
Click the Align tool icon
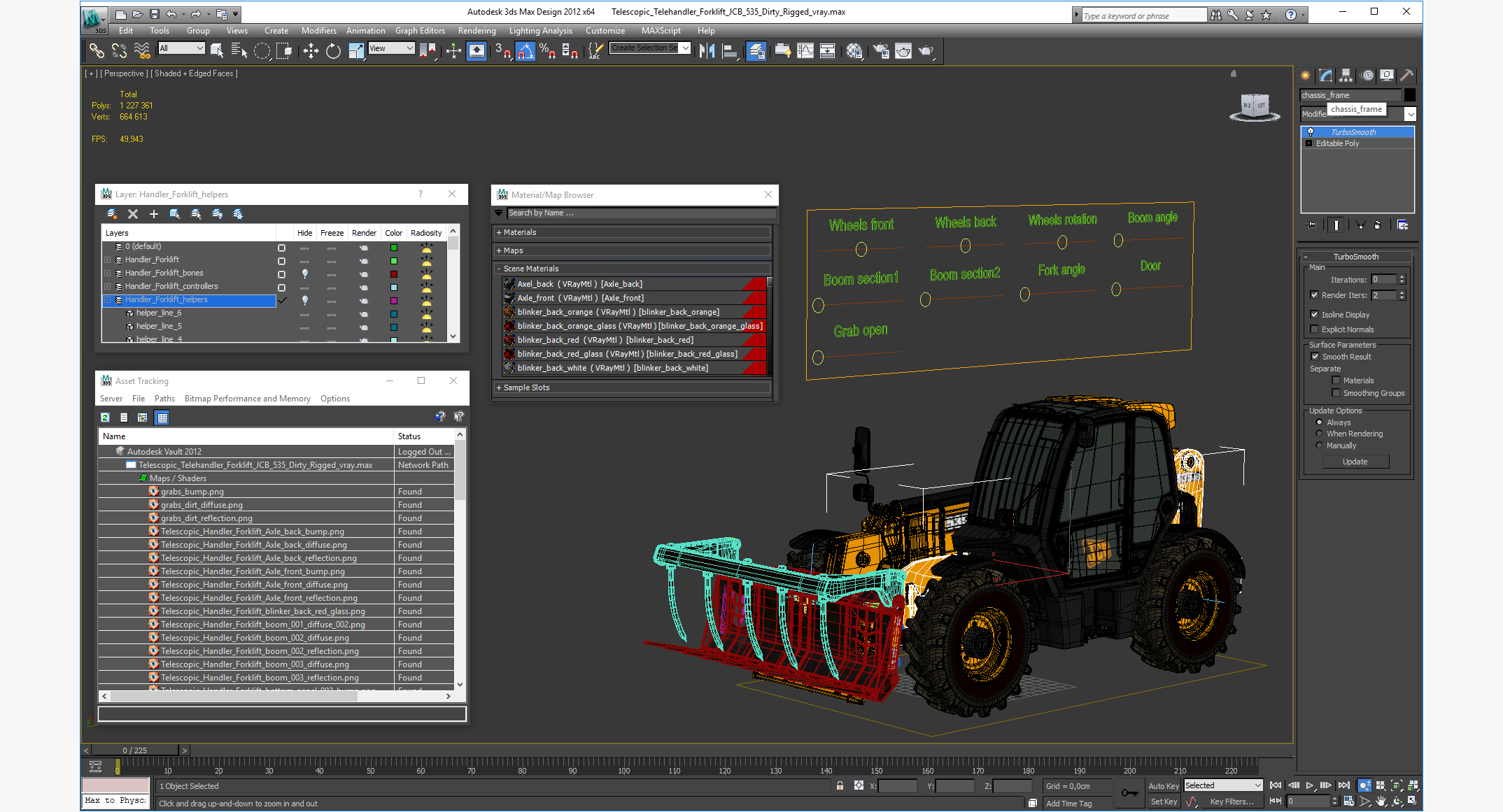tap(730, 50)
